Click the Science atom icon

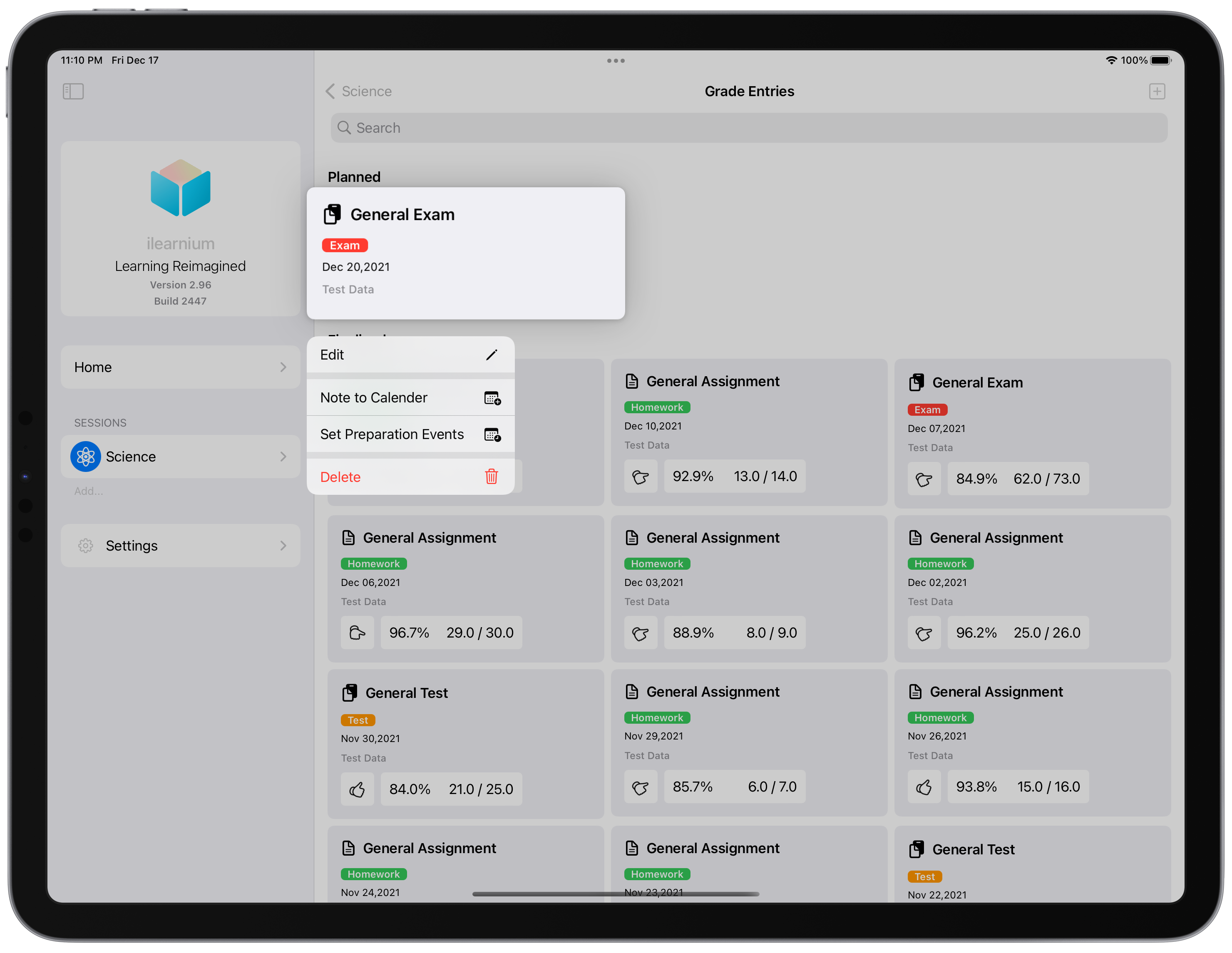click(86, 457)
